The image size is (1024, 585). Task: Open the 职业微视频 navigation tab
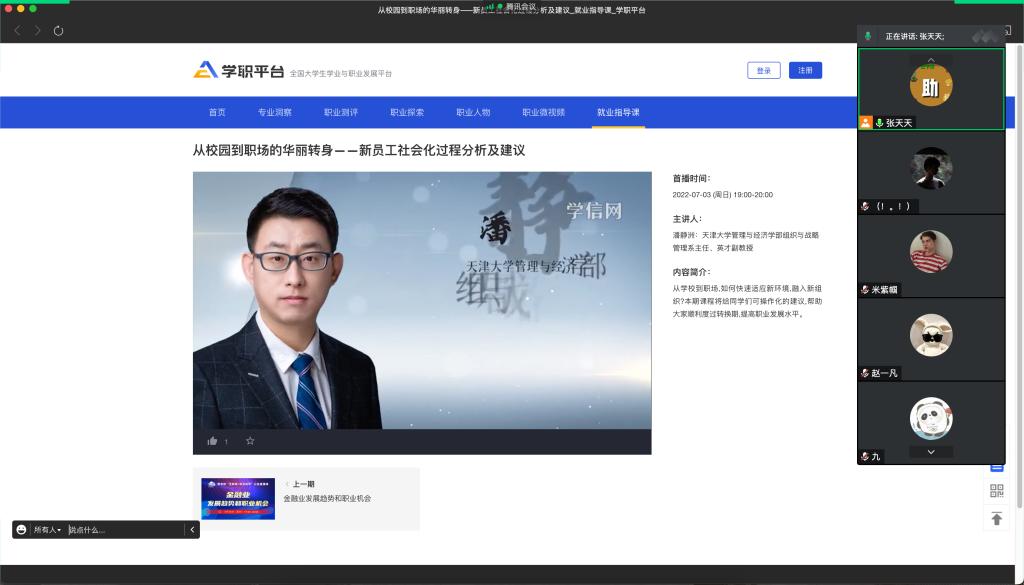[543, 112]
